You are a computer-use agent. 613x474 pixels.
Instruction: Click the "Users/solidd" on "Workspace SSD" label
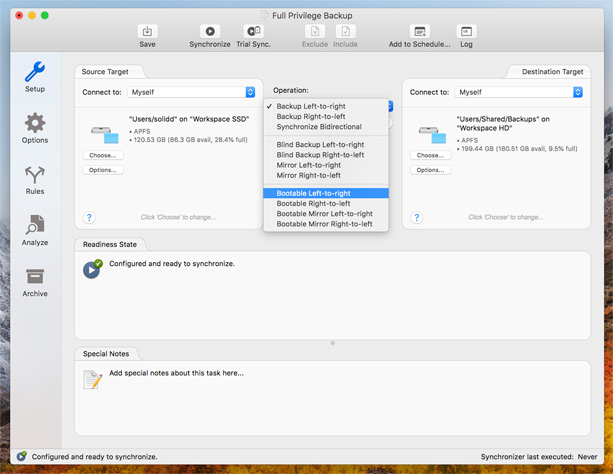[x=189, y=119]
